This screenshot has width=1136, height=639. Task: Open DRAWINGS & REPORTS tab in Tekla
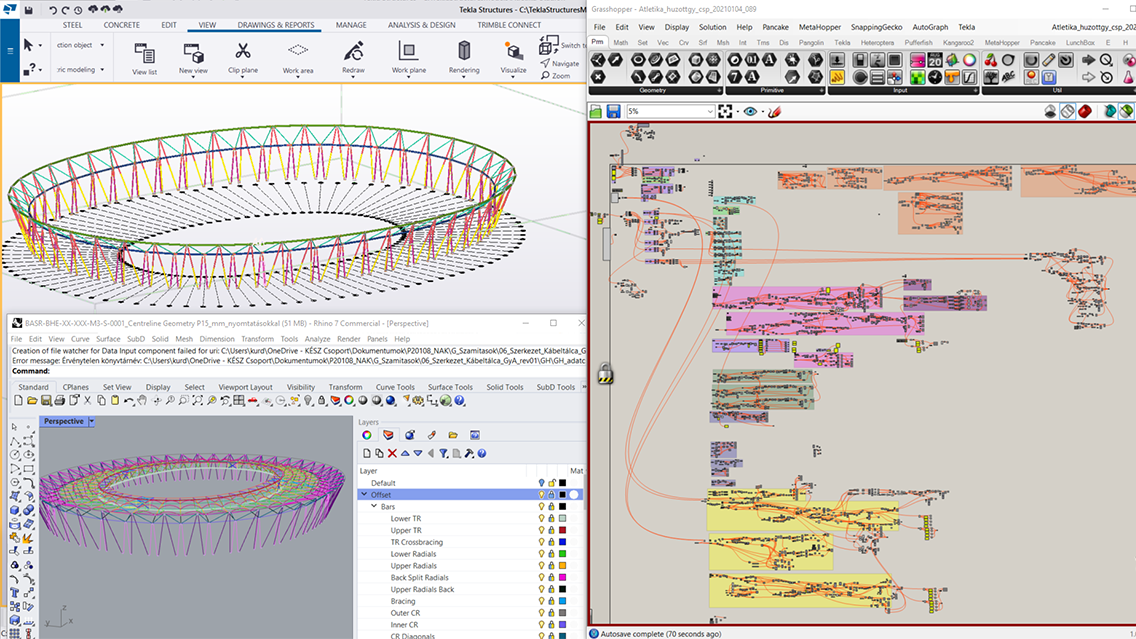coord(276,25)
